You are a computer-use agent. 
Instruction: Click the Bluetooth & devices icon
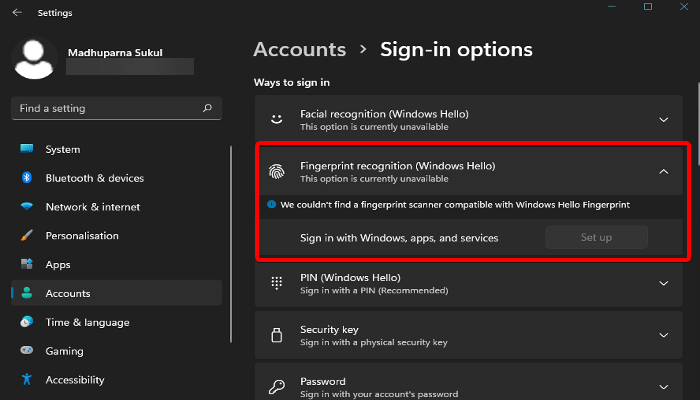point(27,178)
